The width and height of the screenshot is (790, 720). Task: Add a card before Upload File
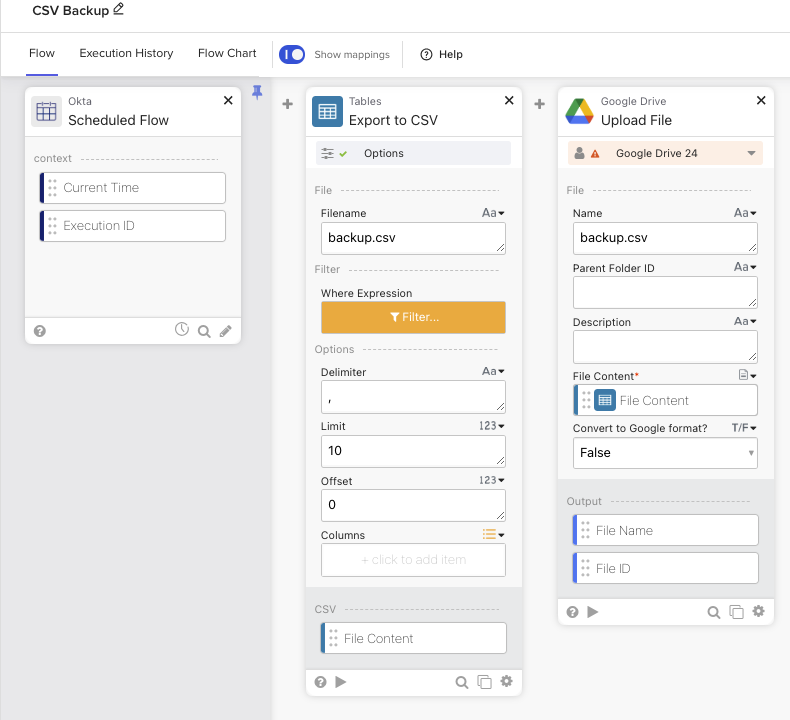click(540, 104)
